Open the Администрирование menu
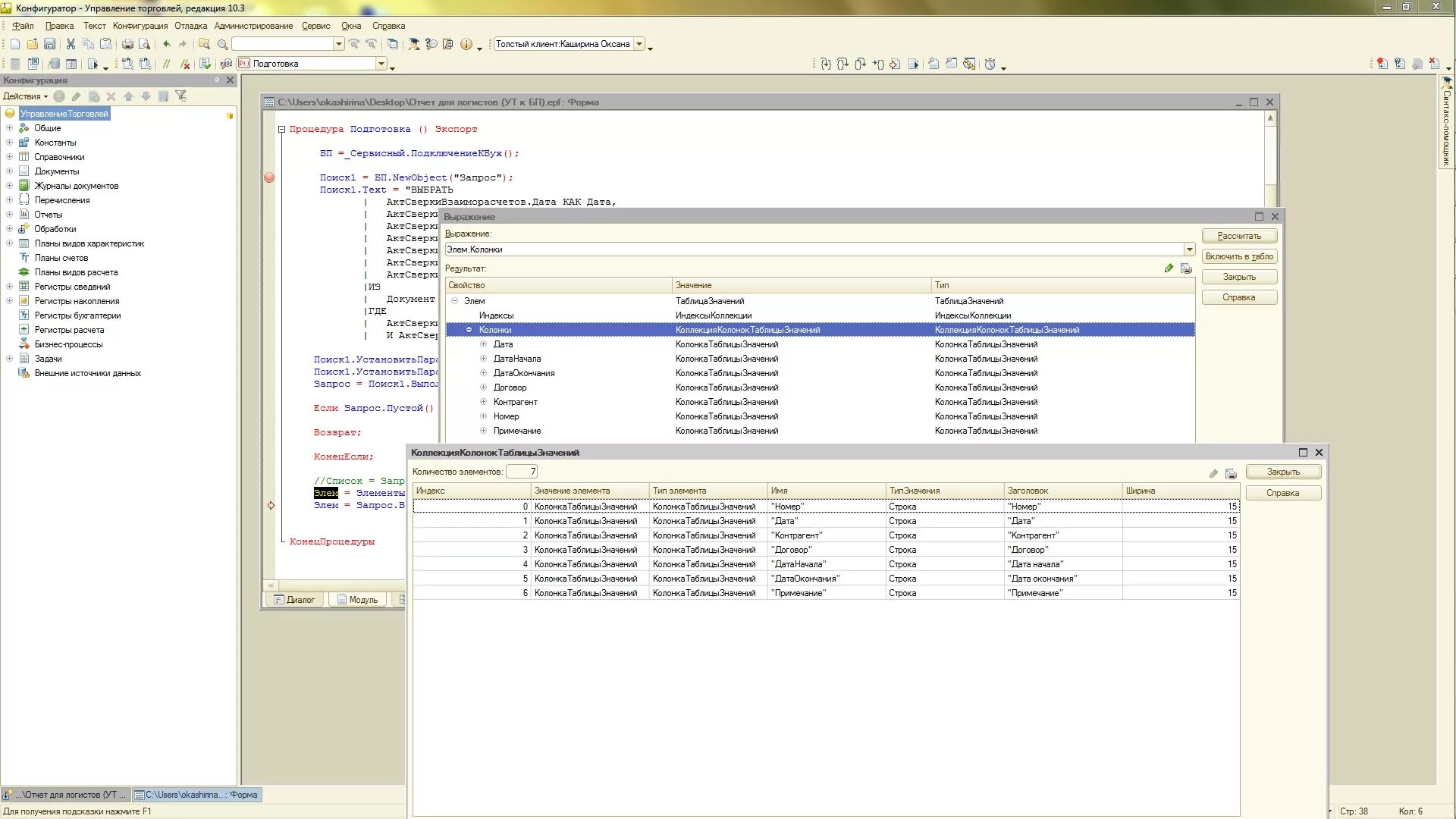This screenshot has height=819, width=1456. click(x=253, y=26)
